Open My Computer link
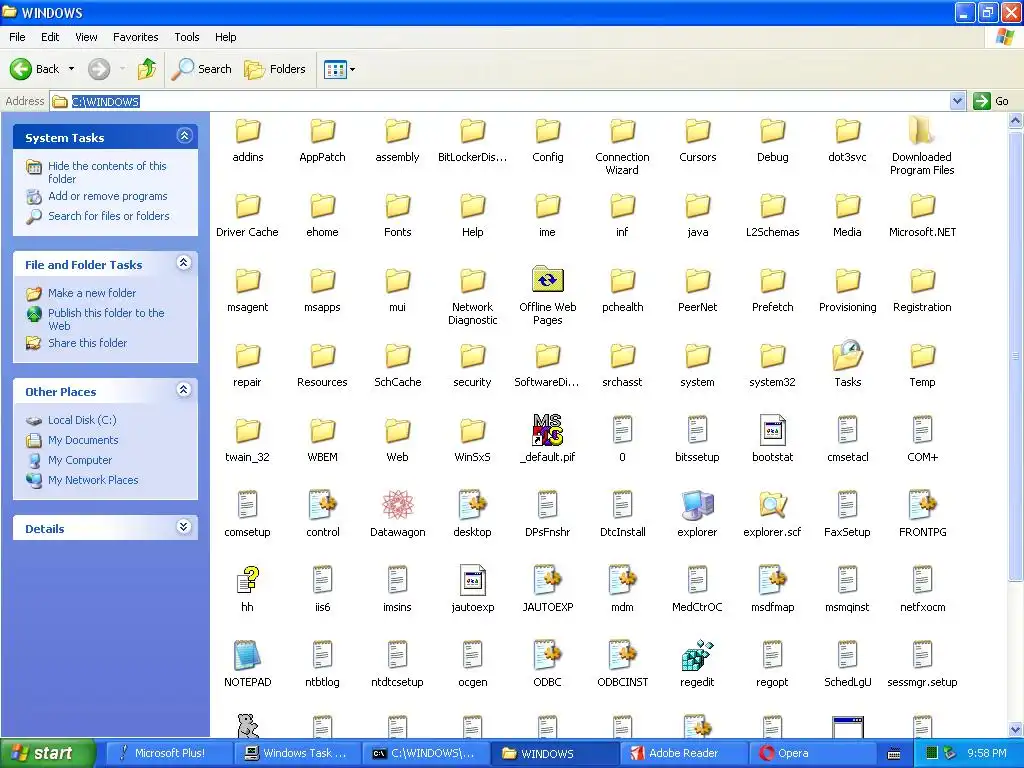Viewport: 1024px width, 768px height. [x=80, y=460]
